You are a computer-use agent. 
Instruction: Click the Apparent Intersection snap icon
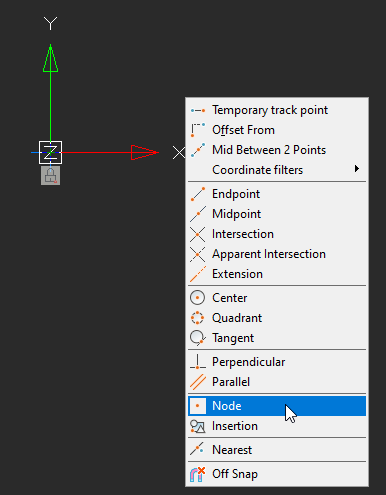click(198, 254)
